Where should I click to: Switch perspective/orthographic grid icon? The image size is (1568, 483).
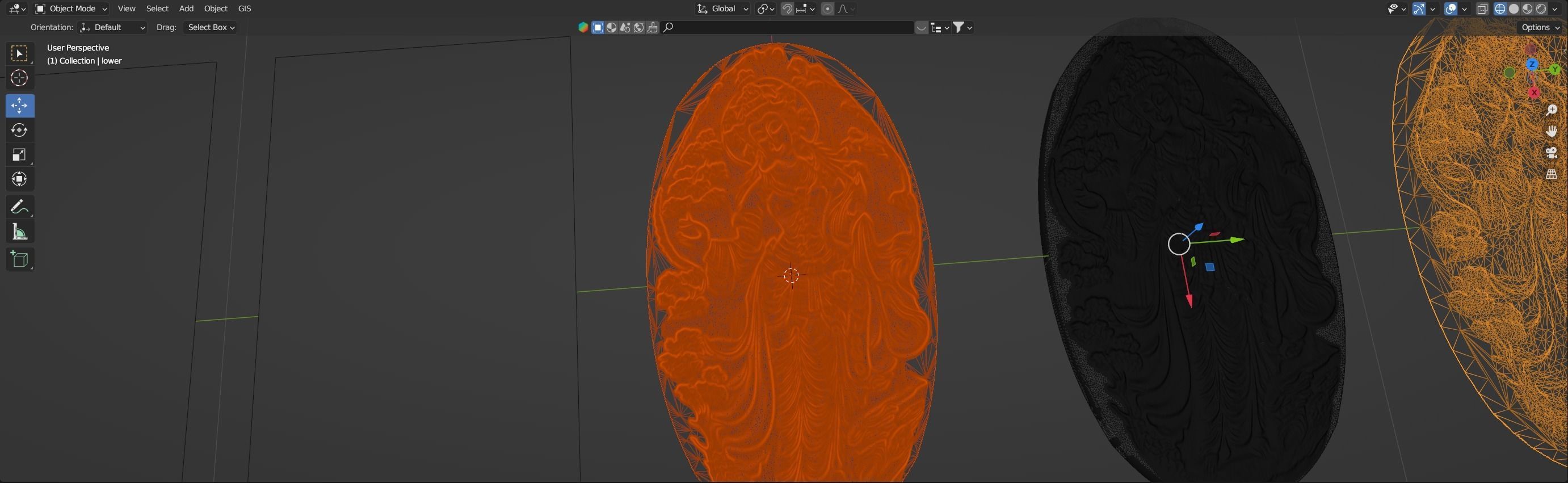pyautogui.click(x=1552, y=174)
